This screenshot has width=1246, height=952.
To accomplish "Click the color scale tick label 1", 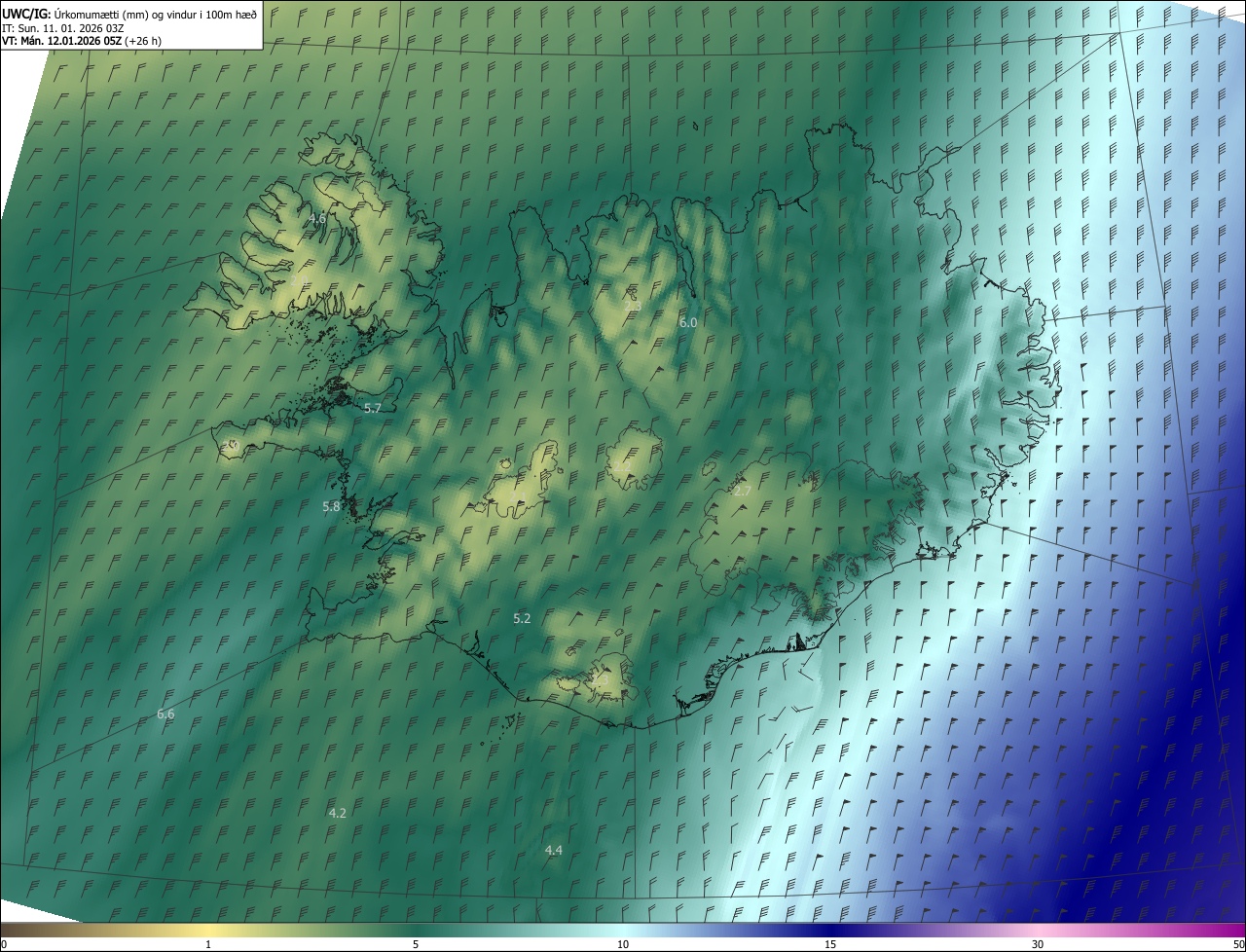I will (208, 944).
